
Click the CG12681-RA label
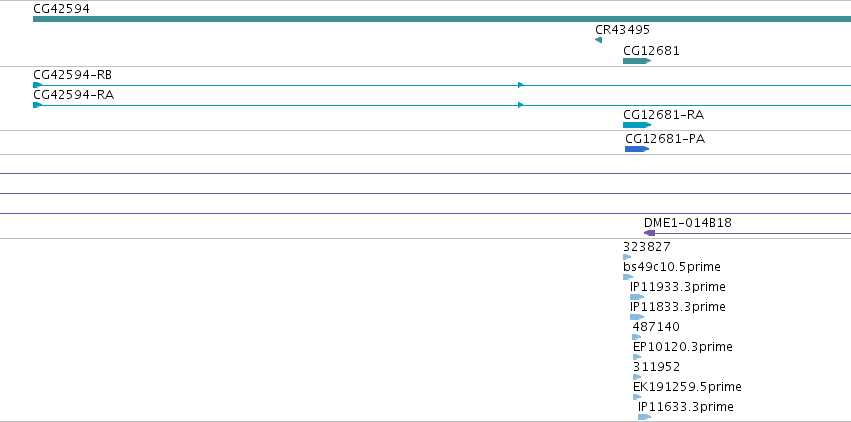pos(663,115)
